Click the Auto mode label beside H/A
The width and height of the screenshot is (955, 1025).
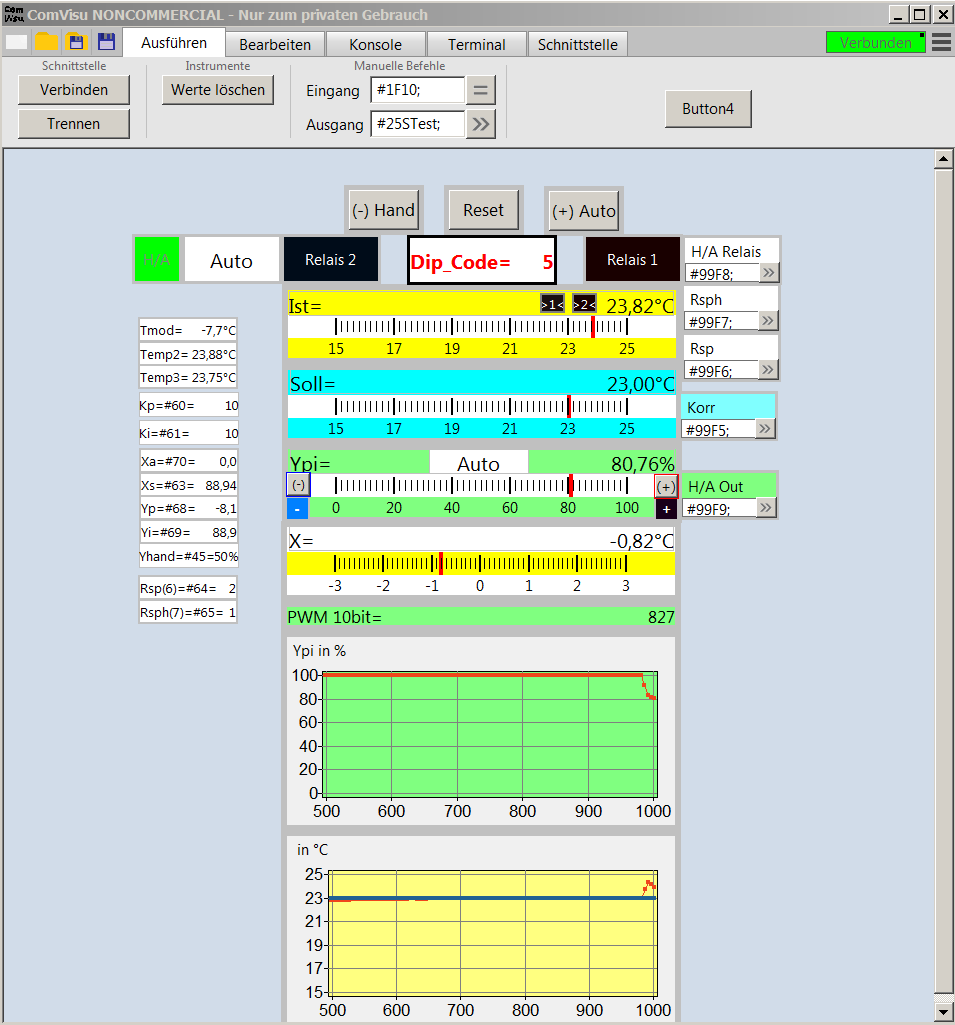click(231, 260)
